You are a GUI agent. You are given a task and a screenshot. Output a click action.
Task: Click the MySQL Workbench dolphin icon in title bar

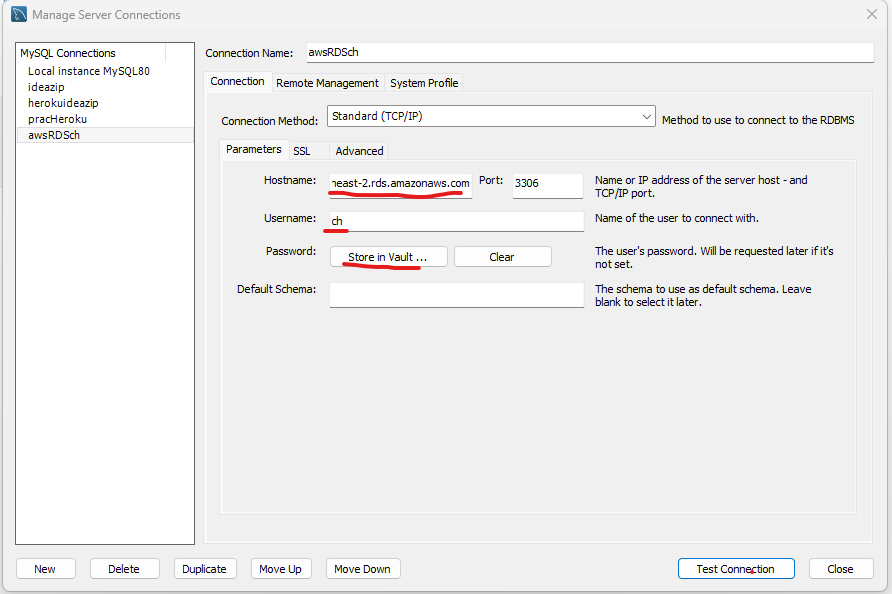(19, 14)
